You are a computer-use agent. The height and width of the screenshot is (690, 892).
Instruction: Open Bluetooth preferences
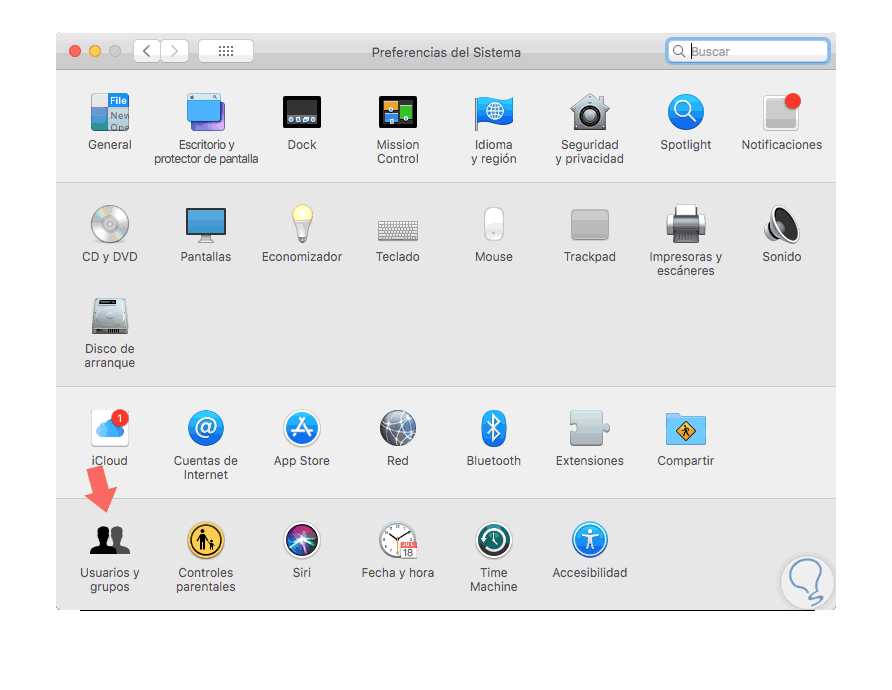494,428
